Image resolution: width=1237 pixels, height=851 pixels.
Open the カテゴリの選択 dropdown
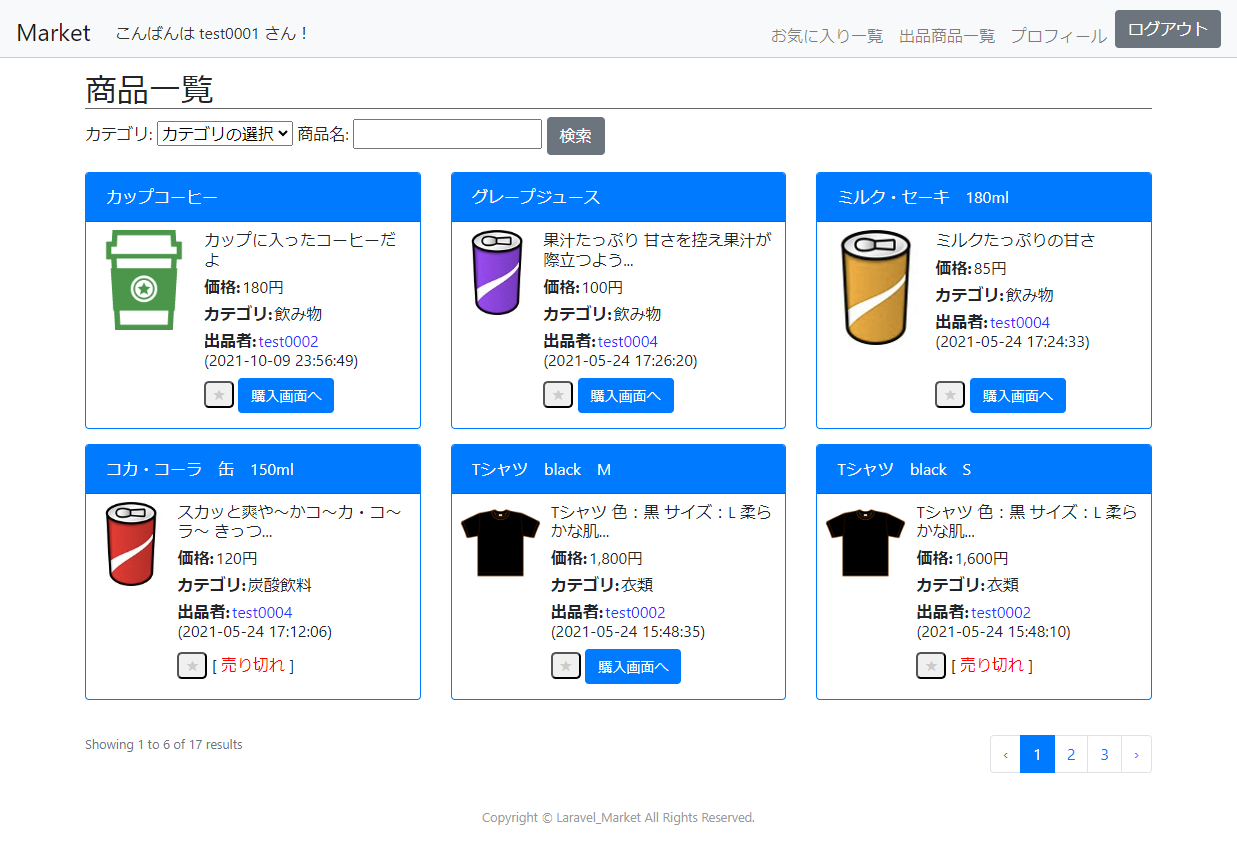pyautogui.click(x=225, y=134)
